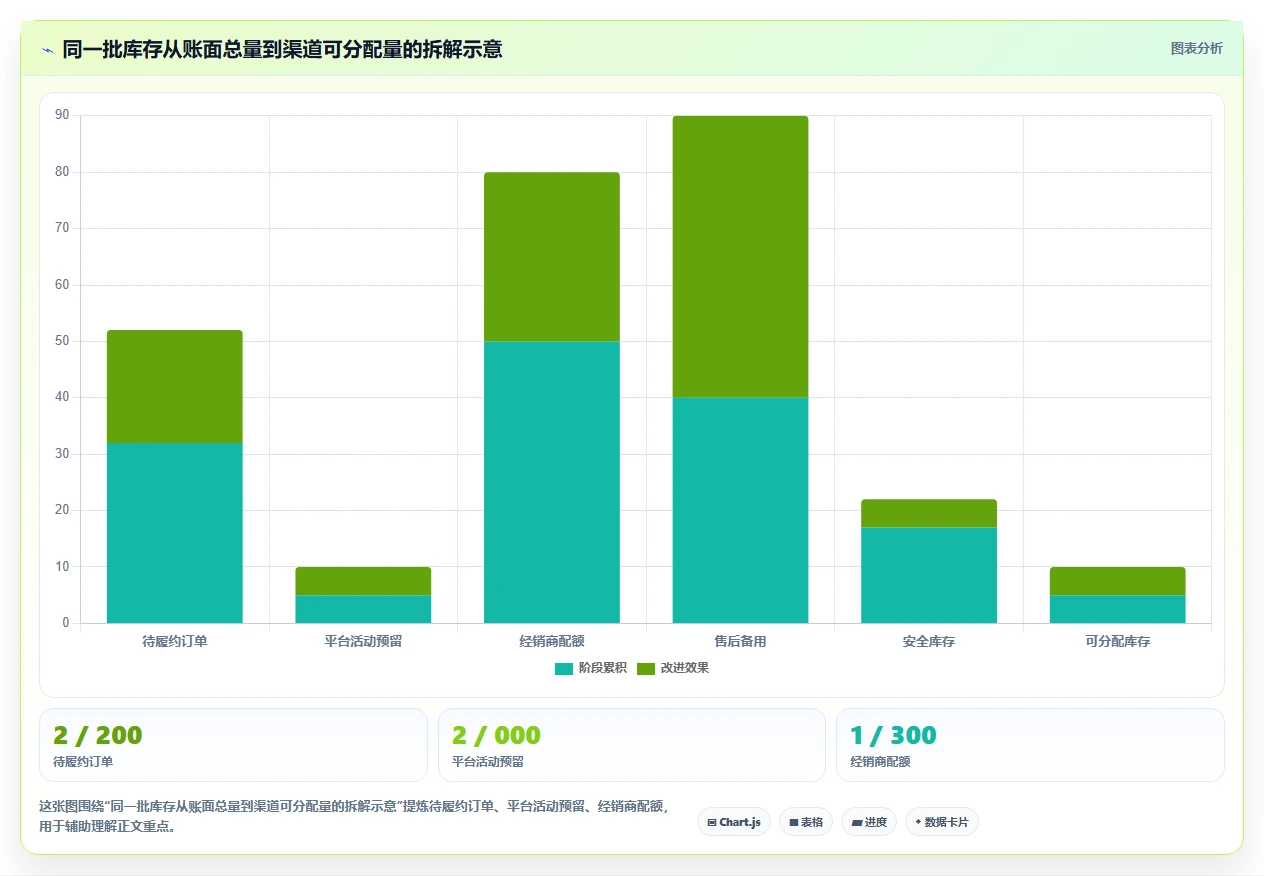Click the green segment of 售后备用 bar
1264x876 pixels.
tap(740, 257)
